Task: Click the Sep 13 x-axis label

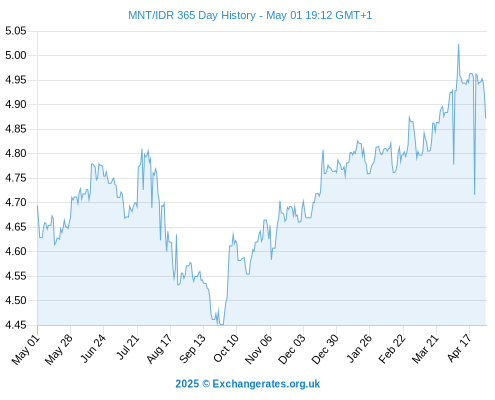Action: [x=192, y=349]
